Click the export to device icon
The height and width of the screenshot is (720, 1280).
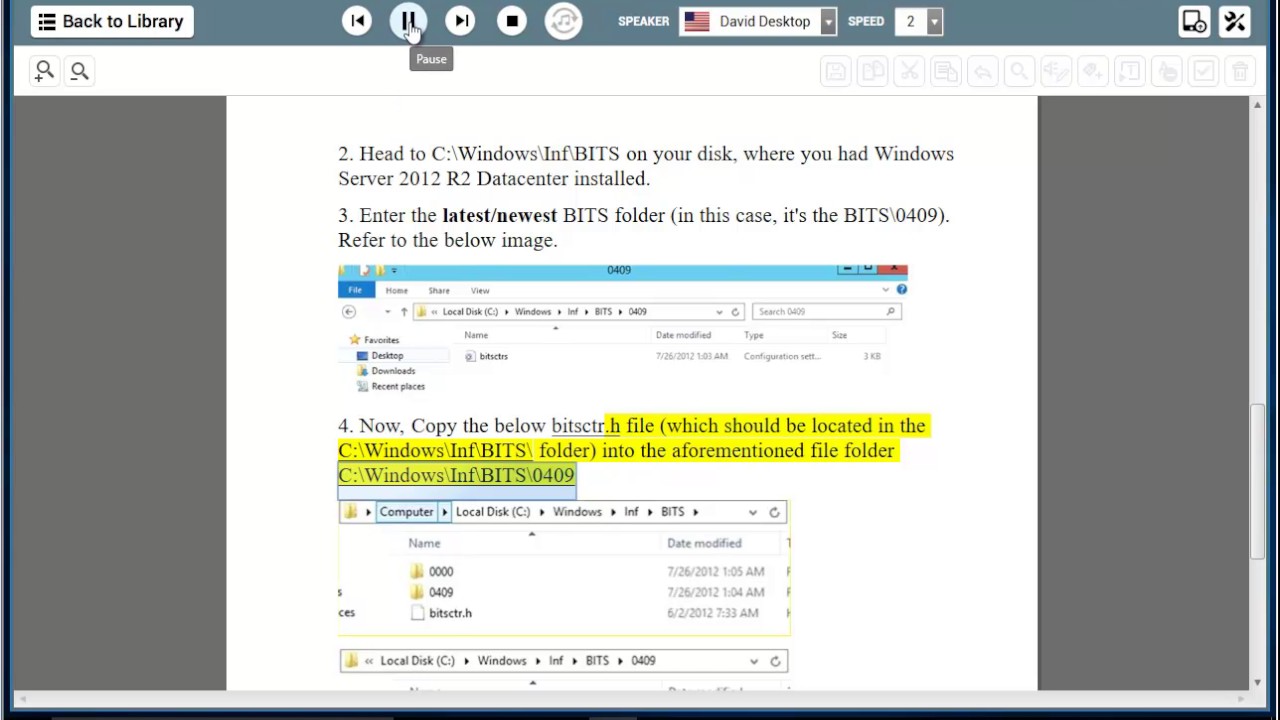pyautogui.click(x=1194, y=21)
